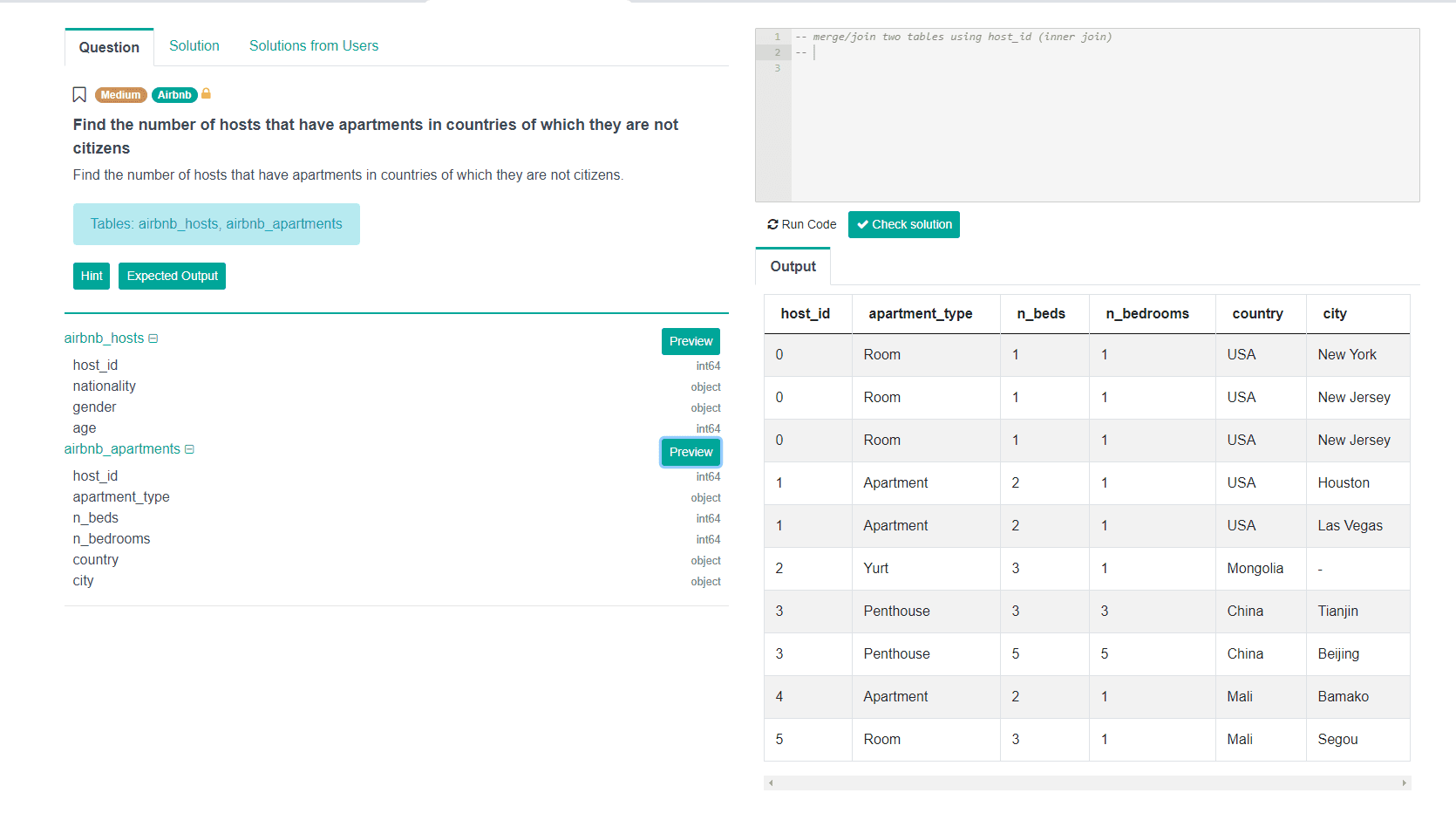Preview the airbnb_apartments table
The height and width of the screenshot is (827, 1456).
(690, 452)
